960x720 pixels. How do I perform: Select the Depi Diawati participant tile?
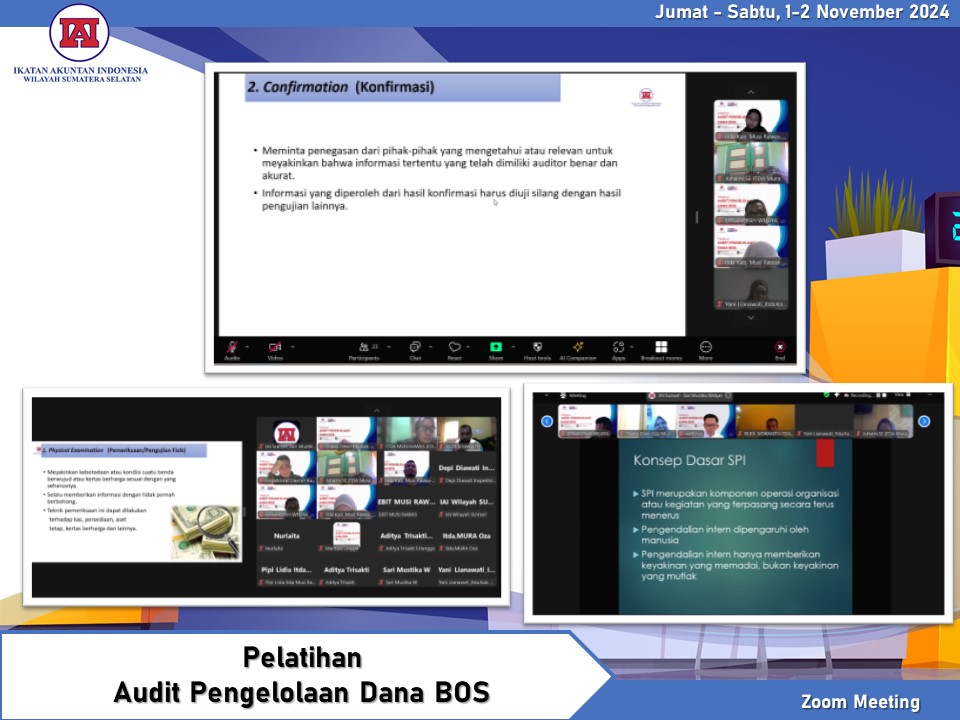click(x=467, y=469)
